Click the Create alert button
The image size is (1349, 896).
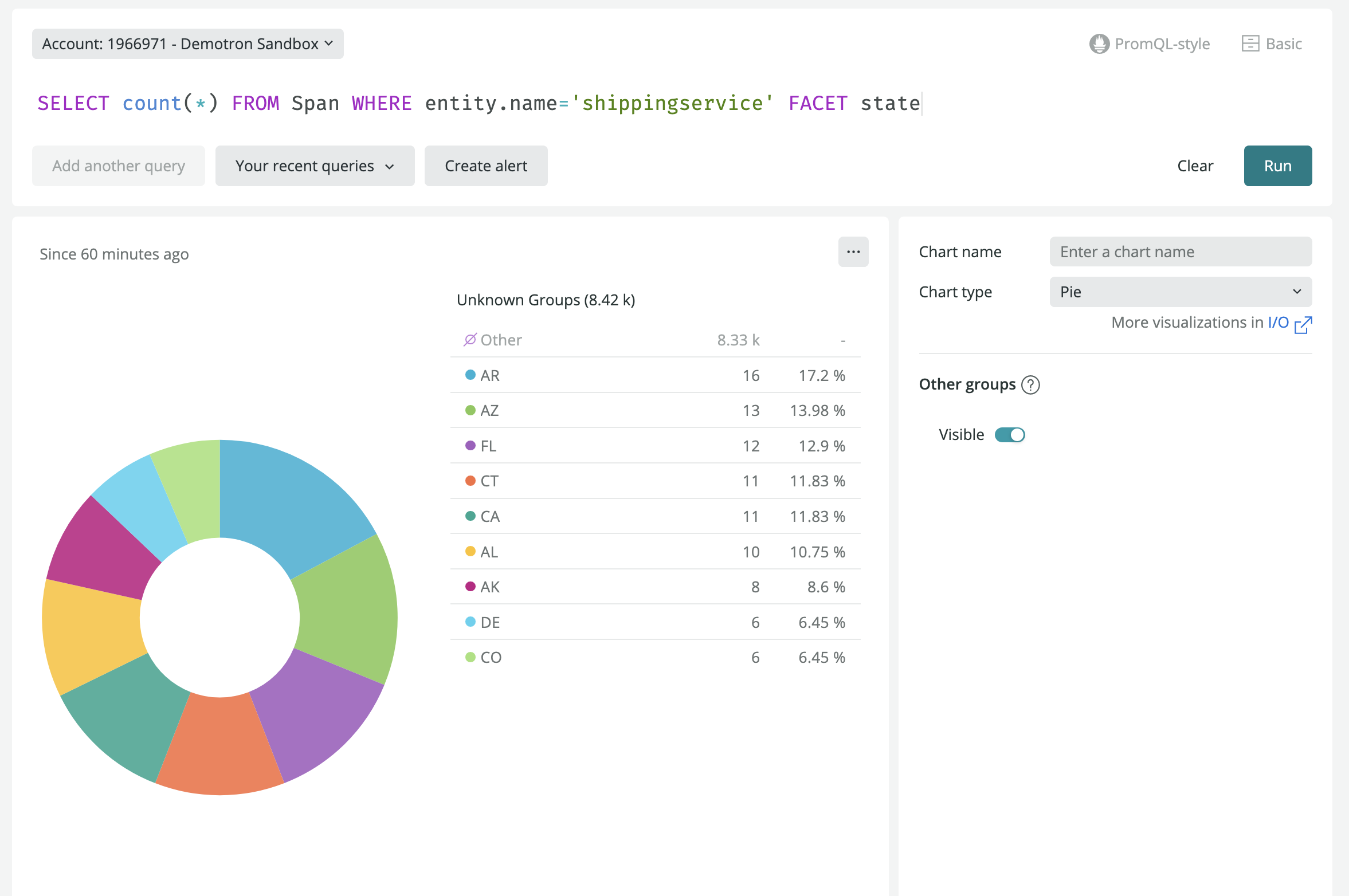[x=486, y=166]
